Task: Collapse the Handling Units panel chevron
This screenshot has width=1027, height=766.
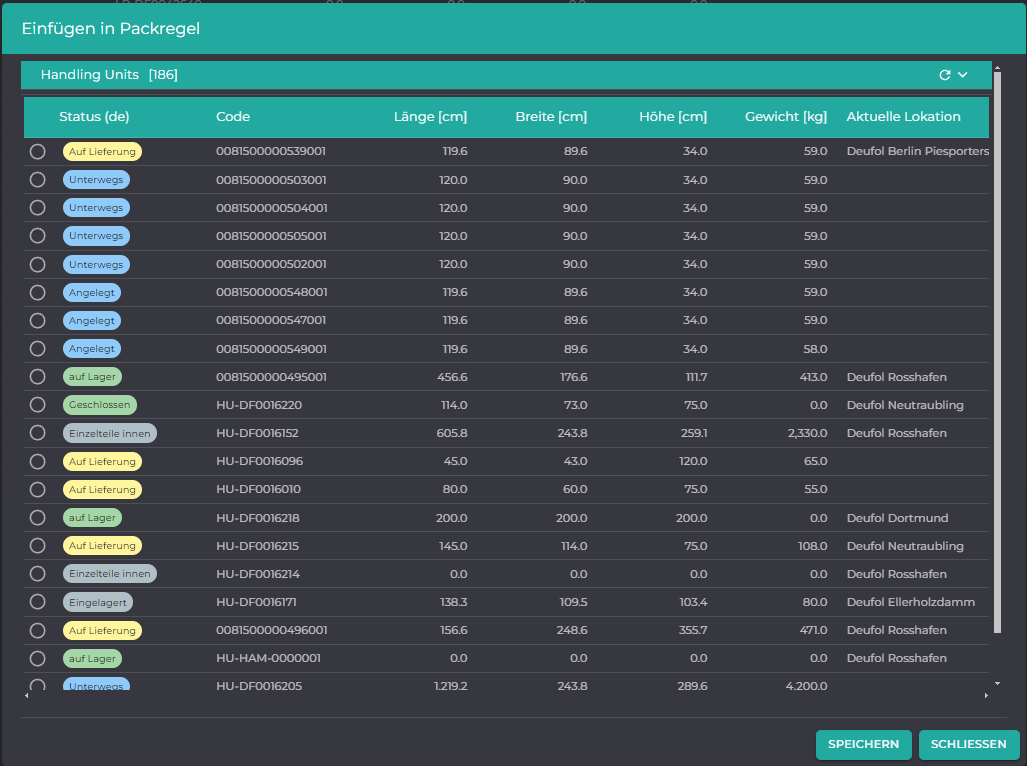Action: coord(963,75)
